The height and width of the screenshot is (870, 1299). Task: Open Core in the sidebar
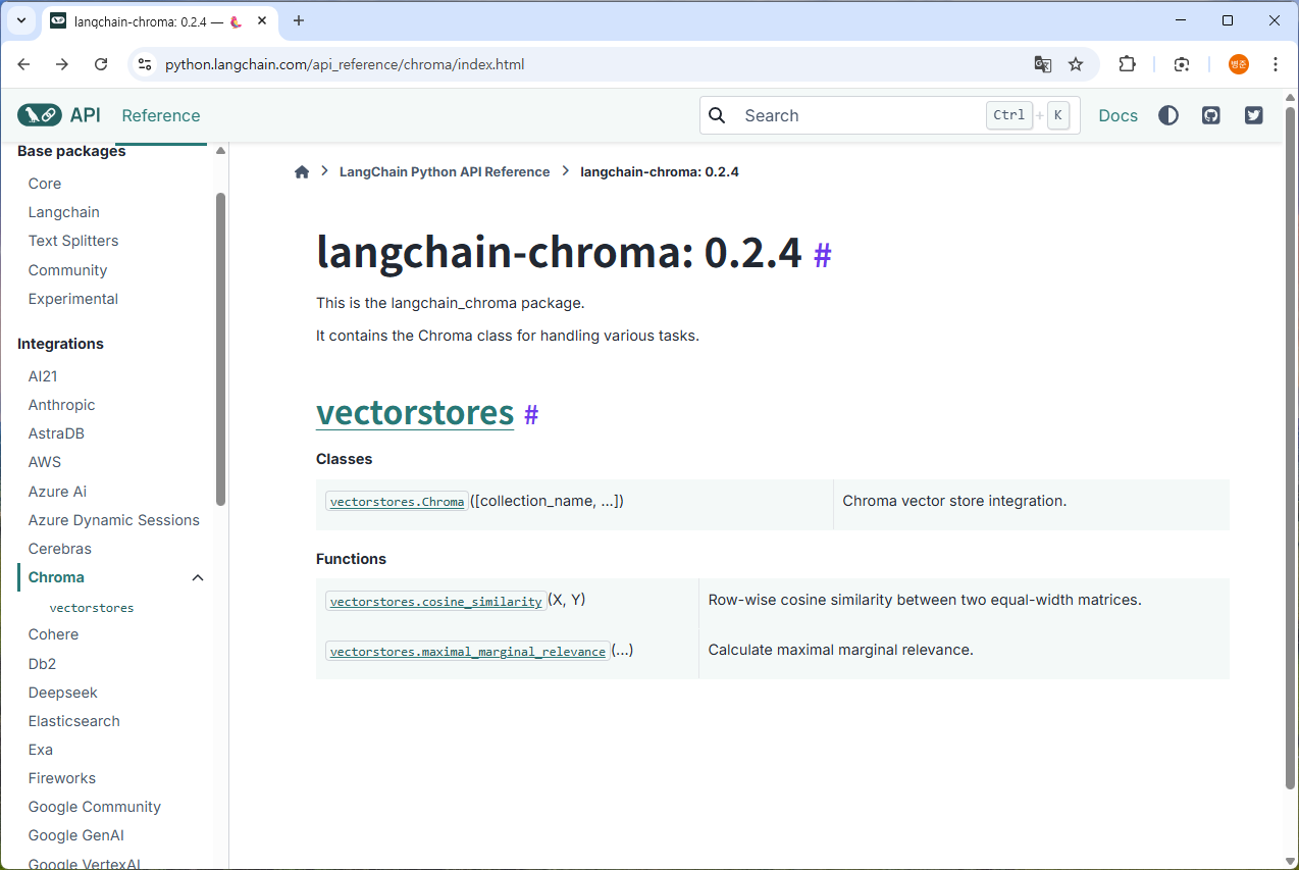pyautogui.click(x=45, y=183)
